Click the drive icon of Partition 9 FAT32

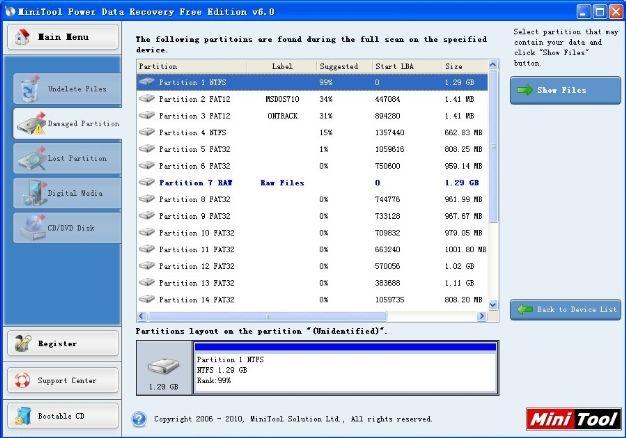point(147,216)
